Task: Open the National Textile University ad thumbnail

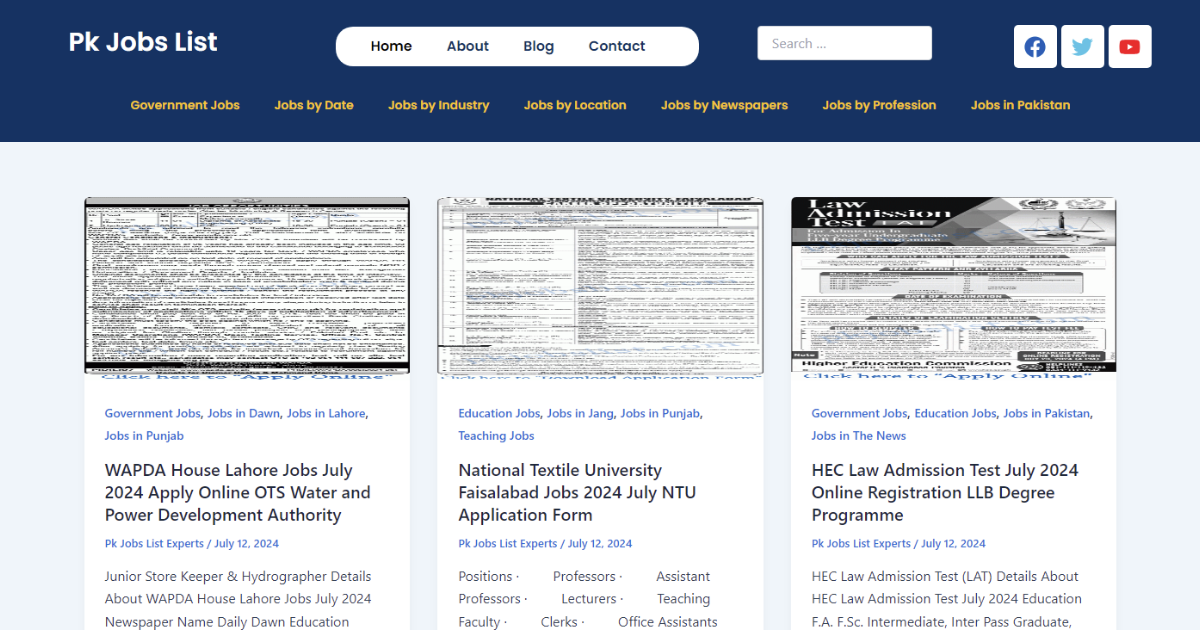Action: coord(600,287)
